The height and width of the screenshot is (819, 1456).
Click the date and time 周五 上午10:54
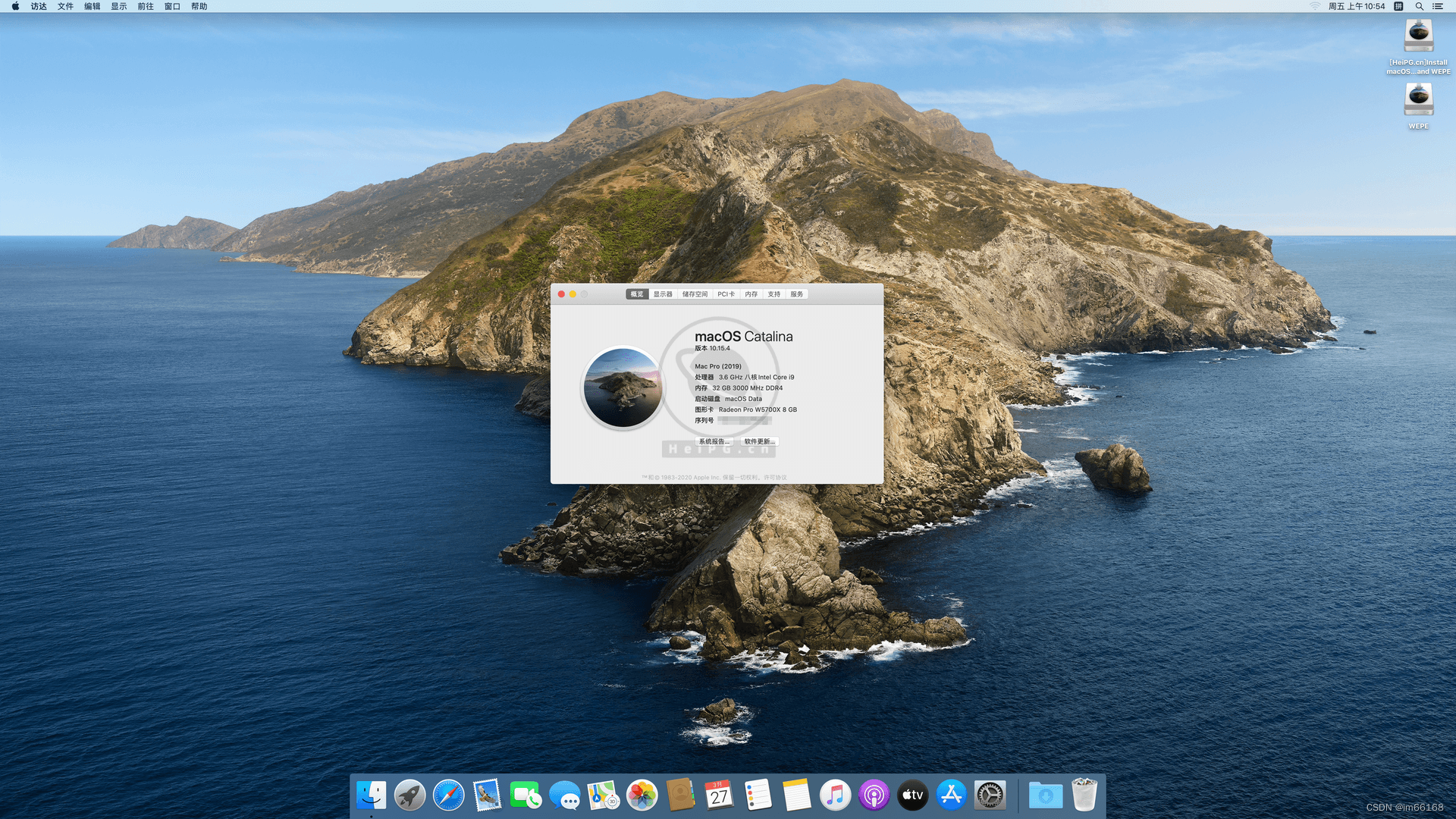1356,6
